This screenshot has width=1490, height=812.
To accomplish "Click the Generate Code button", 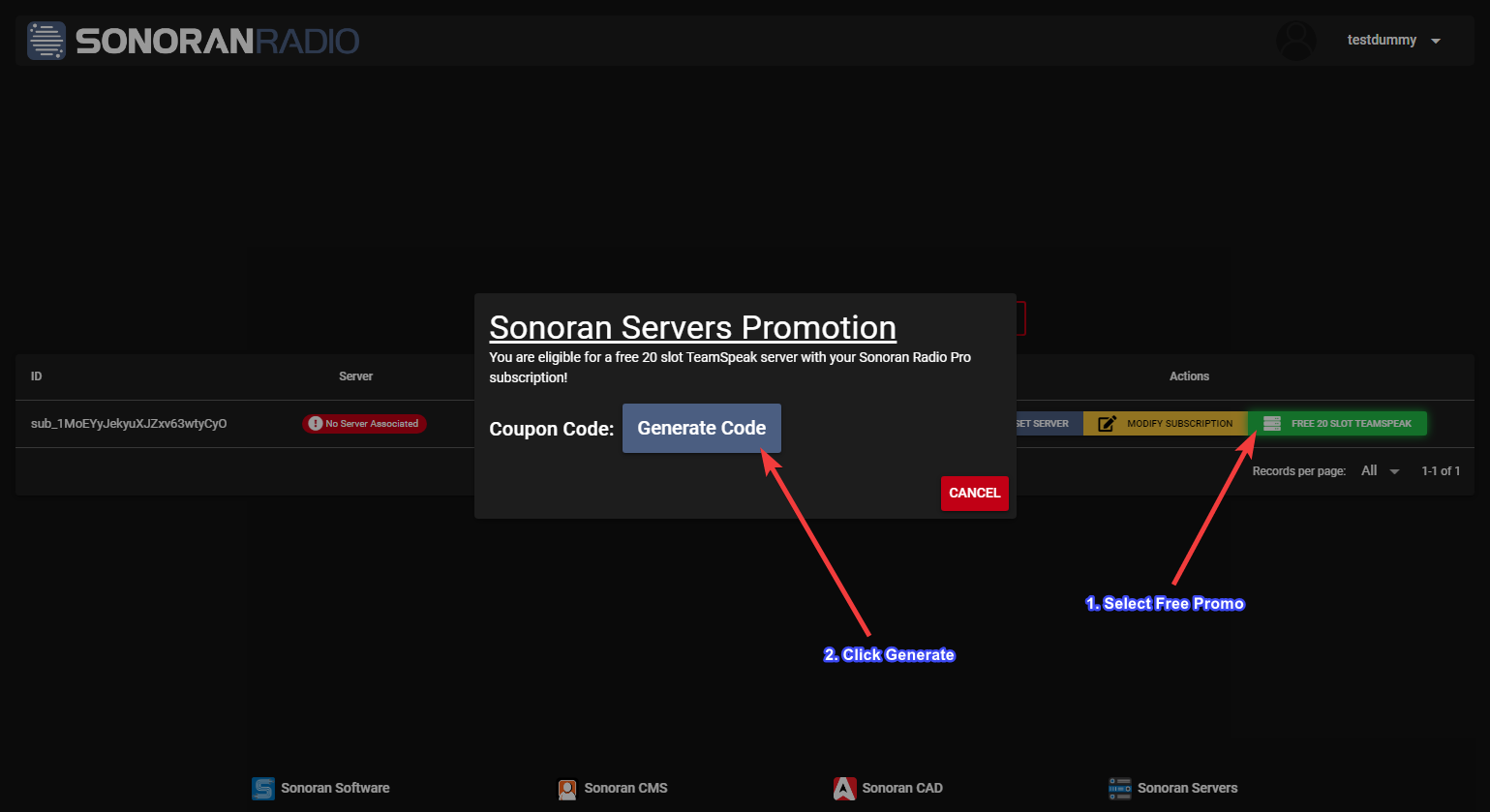I will 701,428.
